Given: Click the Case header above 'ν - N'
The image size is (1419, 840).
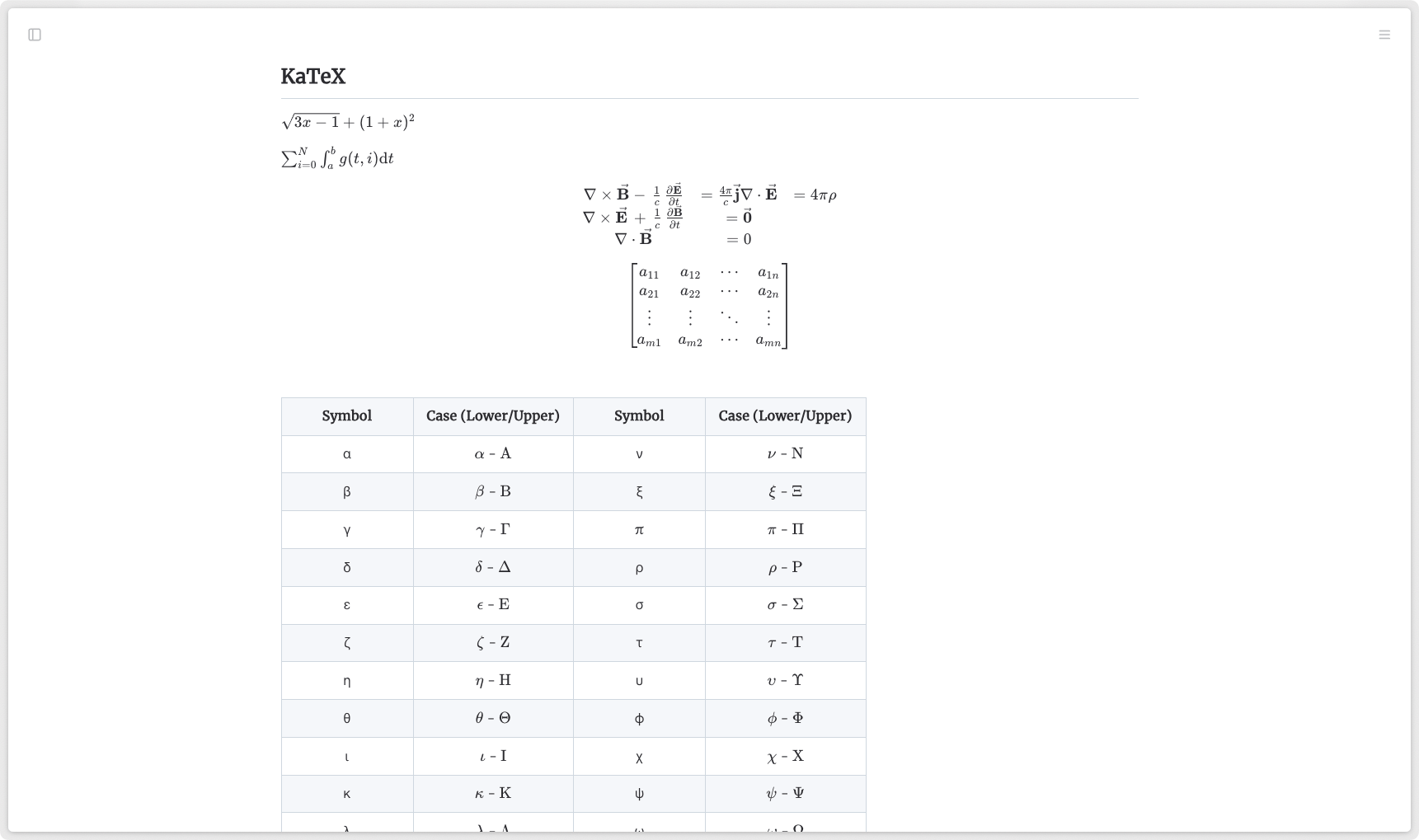Looking at the screenshot, I should [x=785, y=416].
